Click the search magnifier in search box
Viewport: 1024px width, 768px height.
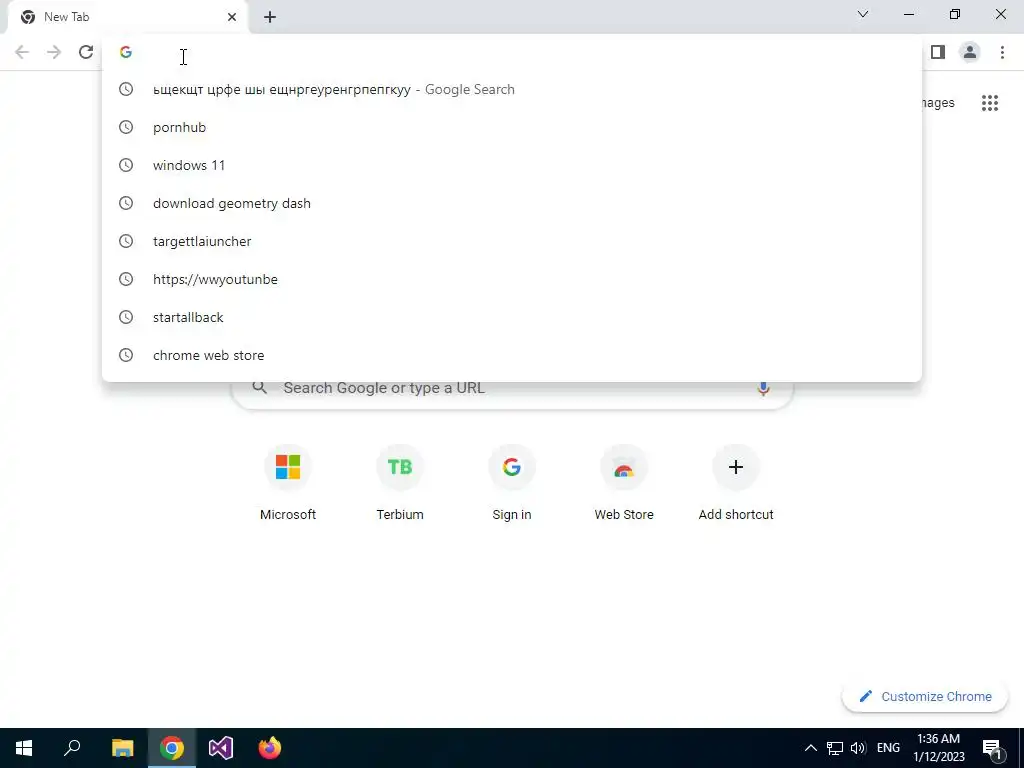(259, 388)
